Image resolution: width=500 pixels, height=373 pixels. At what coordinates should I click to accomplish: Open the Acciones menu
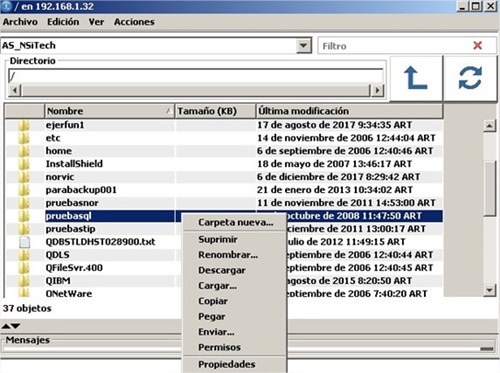pos(134,22)
